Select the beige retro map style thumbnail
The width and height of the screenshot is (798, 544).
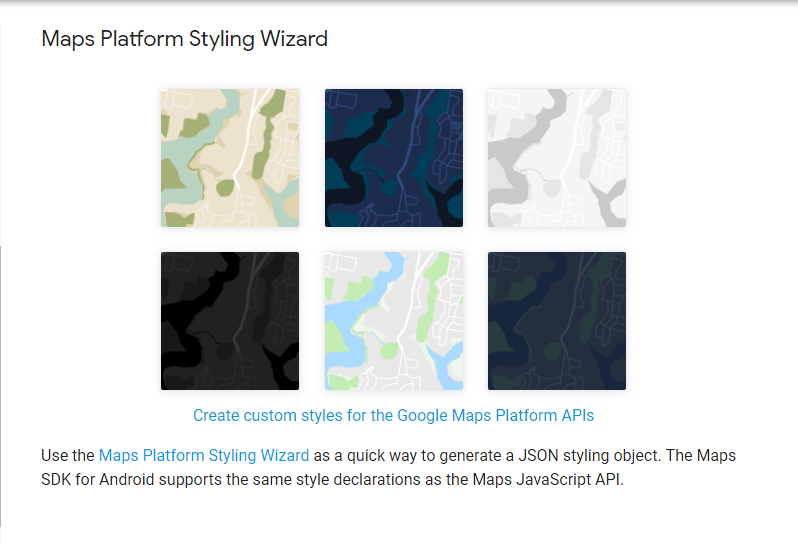[x=230, y=158]
